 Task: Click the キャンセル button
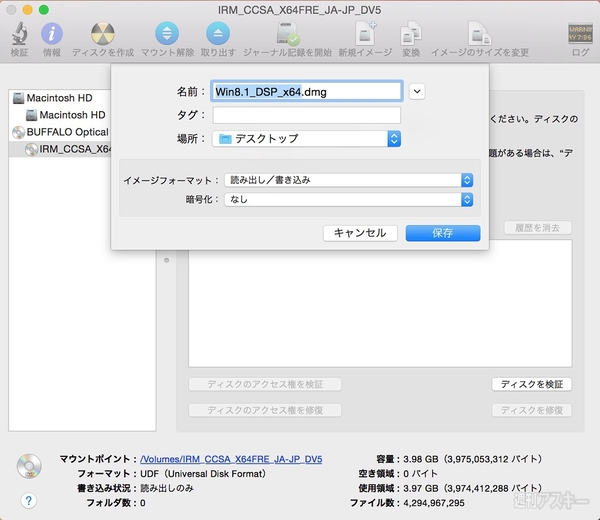(x=360, y=233)
